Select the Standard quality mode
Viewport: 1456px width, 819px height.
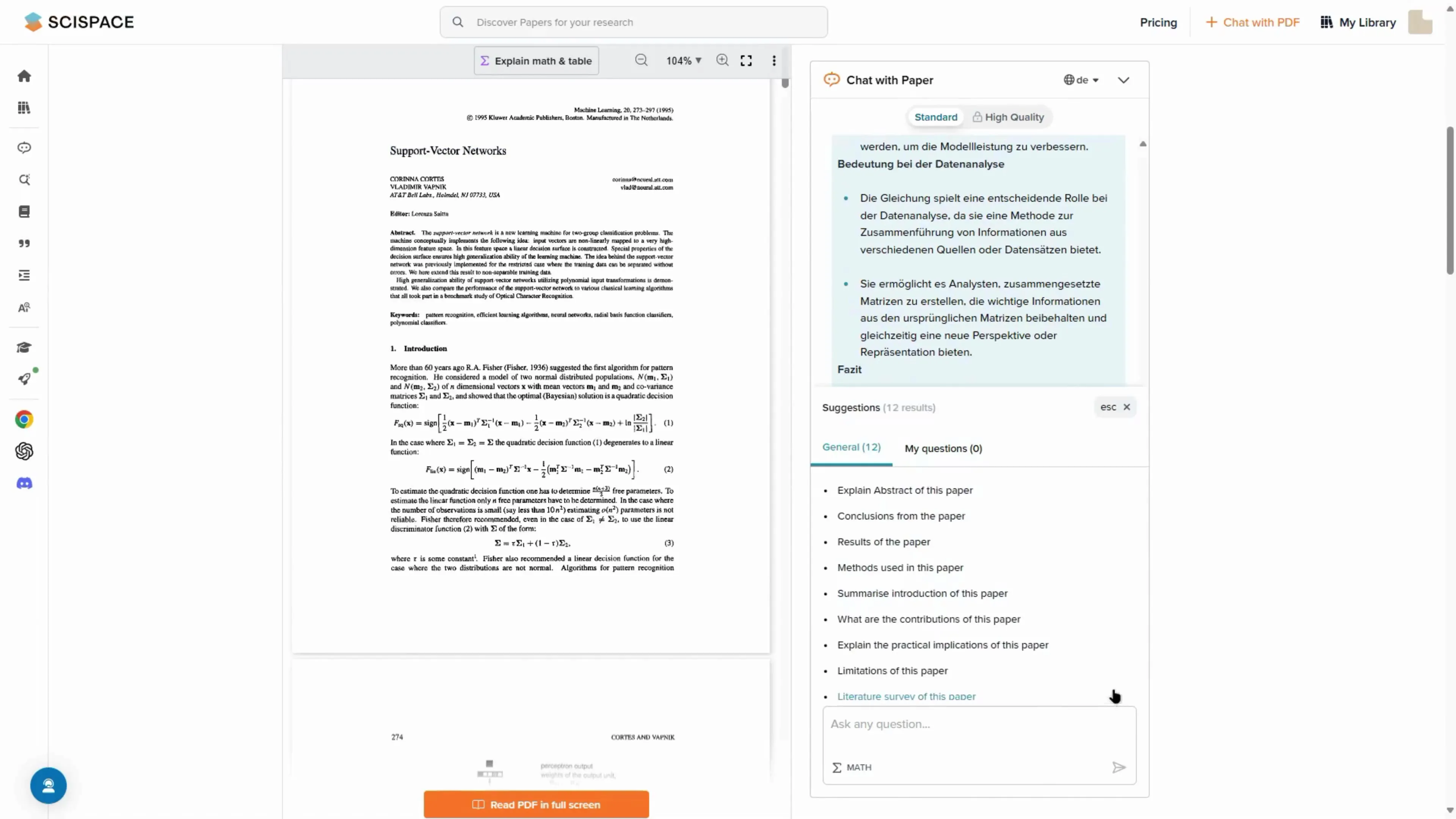[x=935, y=117]
